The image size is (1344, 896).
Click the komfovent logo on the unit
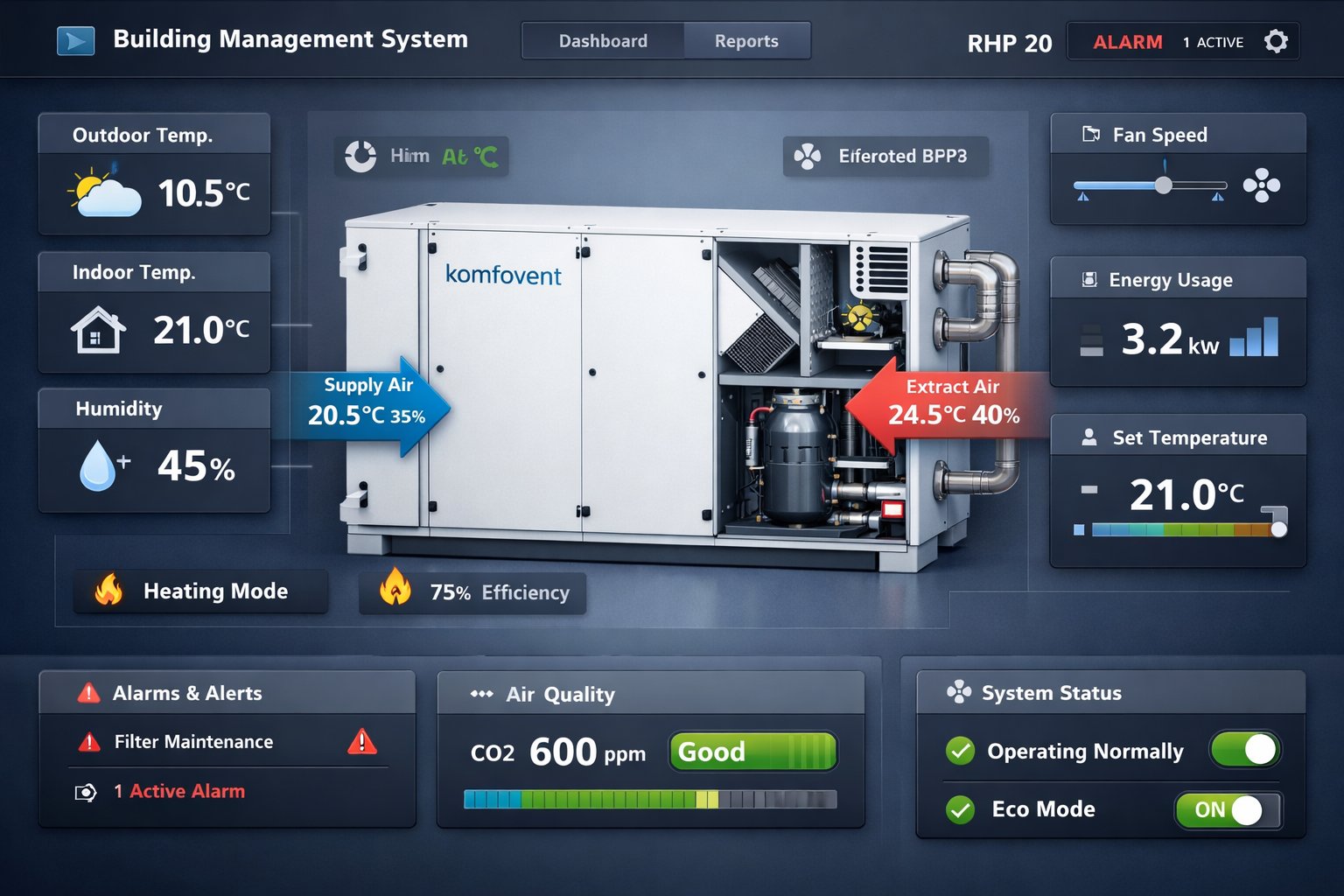coord(503,275)
